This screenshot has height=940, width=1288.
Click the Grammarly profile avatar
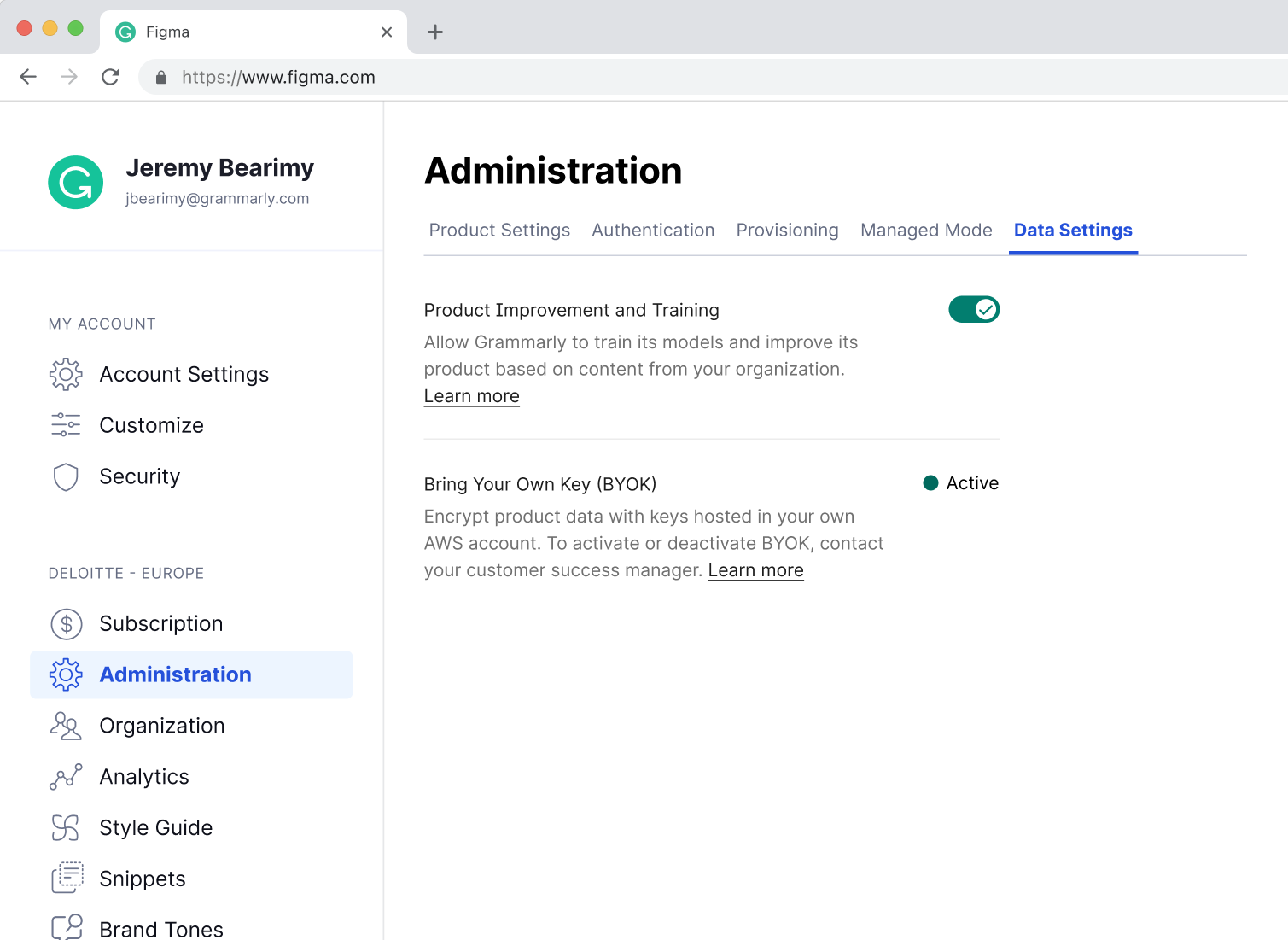[76, 183]
